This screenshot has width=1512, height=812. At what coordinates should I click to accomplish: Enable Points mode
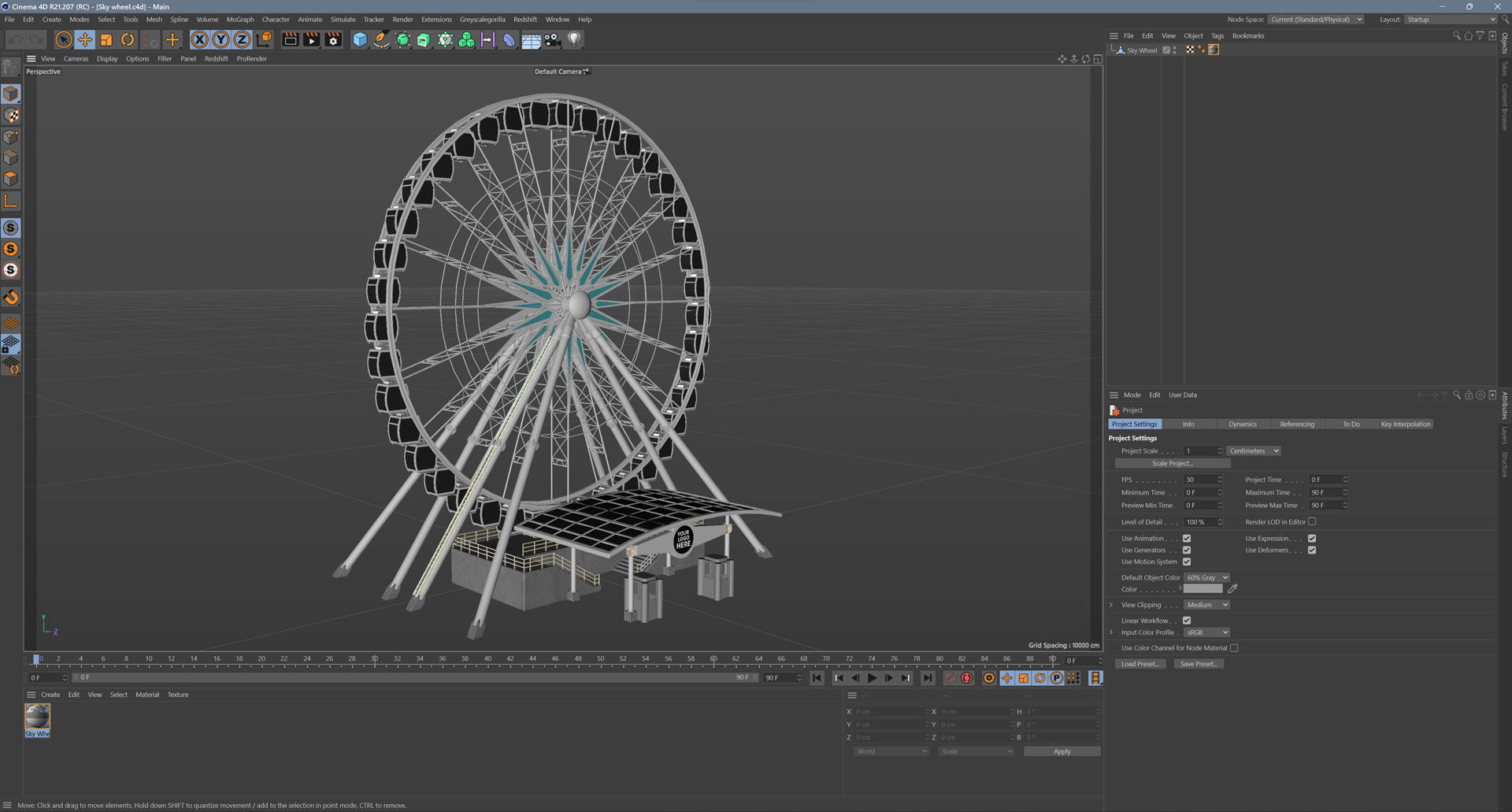(11, 137)
